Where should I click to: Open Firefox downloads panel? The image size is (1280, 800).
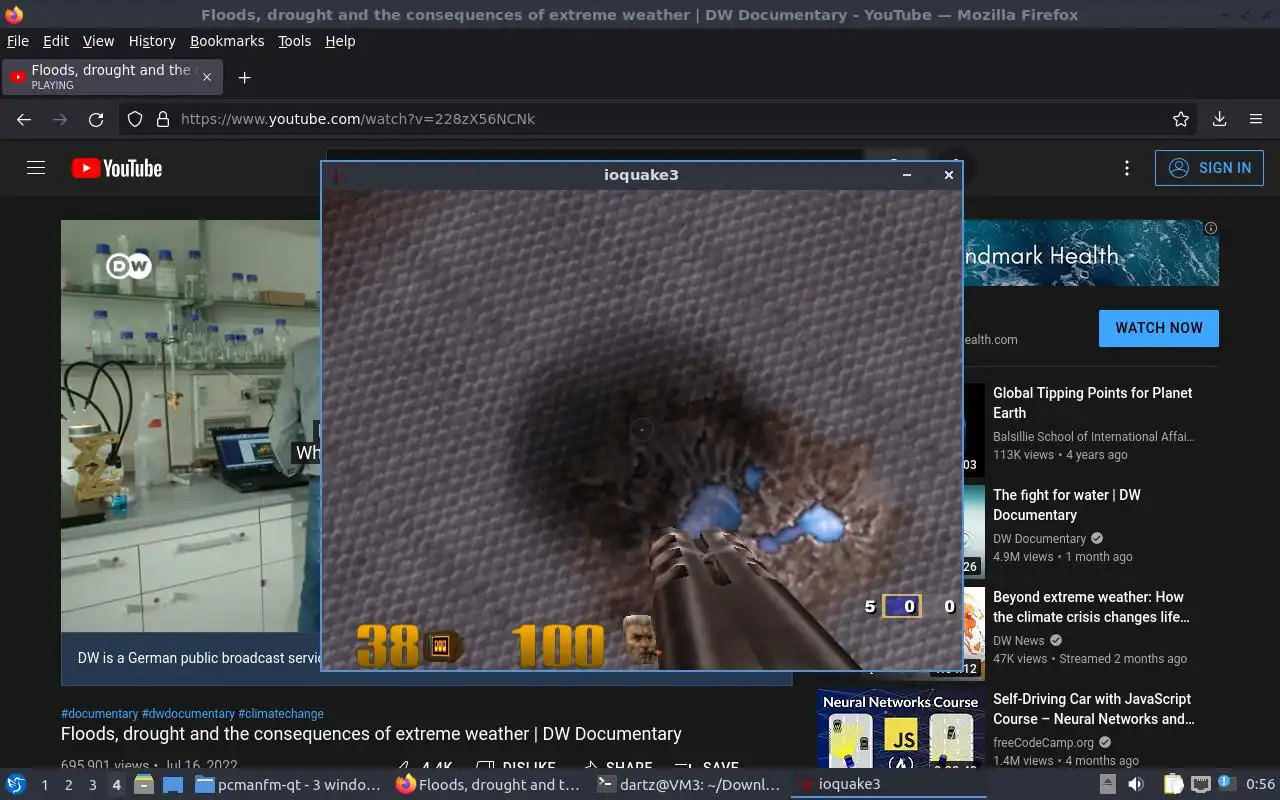click(x=1219, y=119)
